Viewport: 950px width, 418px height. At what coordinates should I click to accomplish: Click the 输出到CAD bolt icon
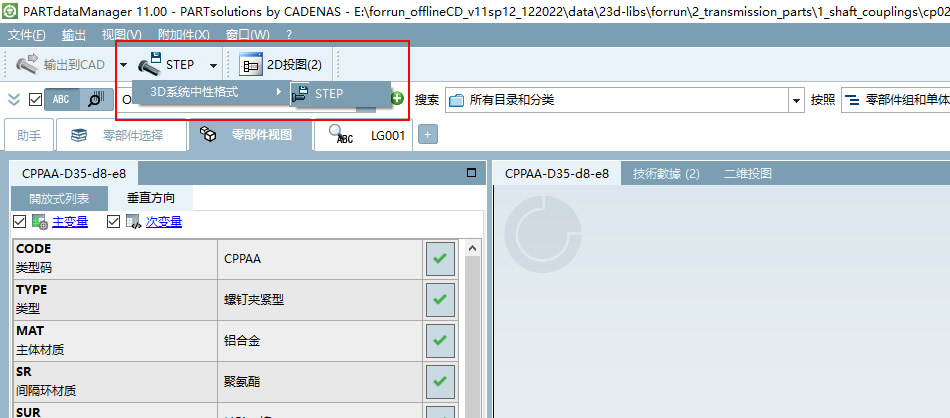coord(27,64)
